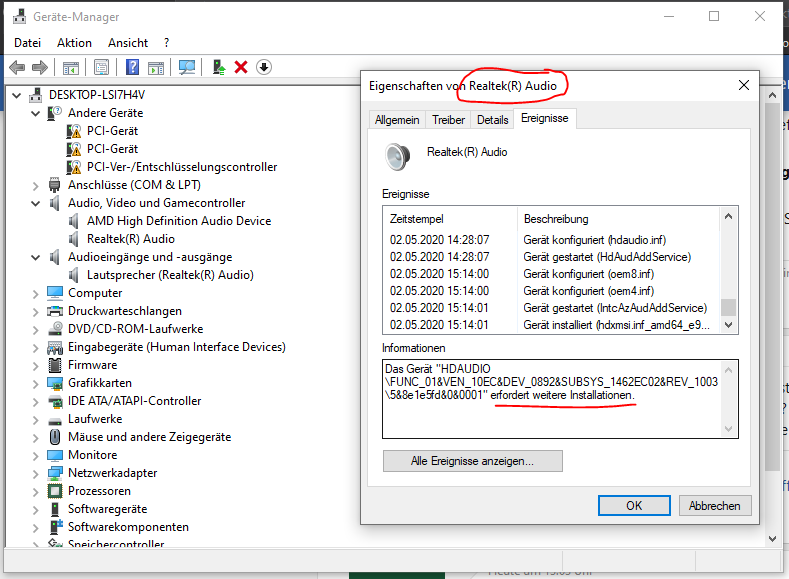789x579 pixels.
Task: Switch to the Details tab
Action: 493,120
